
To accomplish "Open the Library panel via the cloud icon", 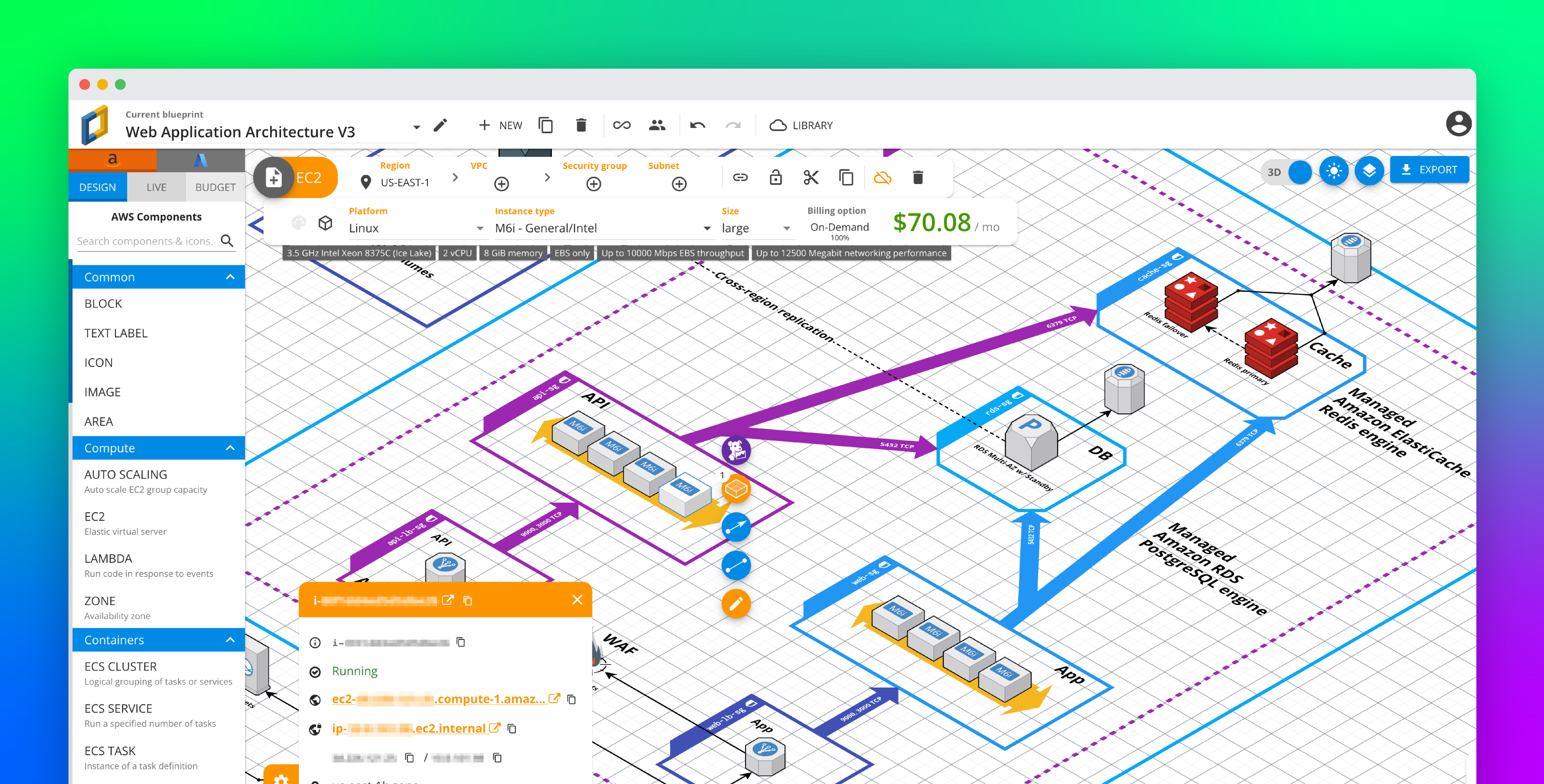I will pos(778,125).
